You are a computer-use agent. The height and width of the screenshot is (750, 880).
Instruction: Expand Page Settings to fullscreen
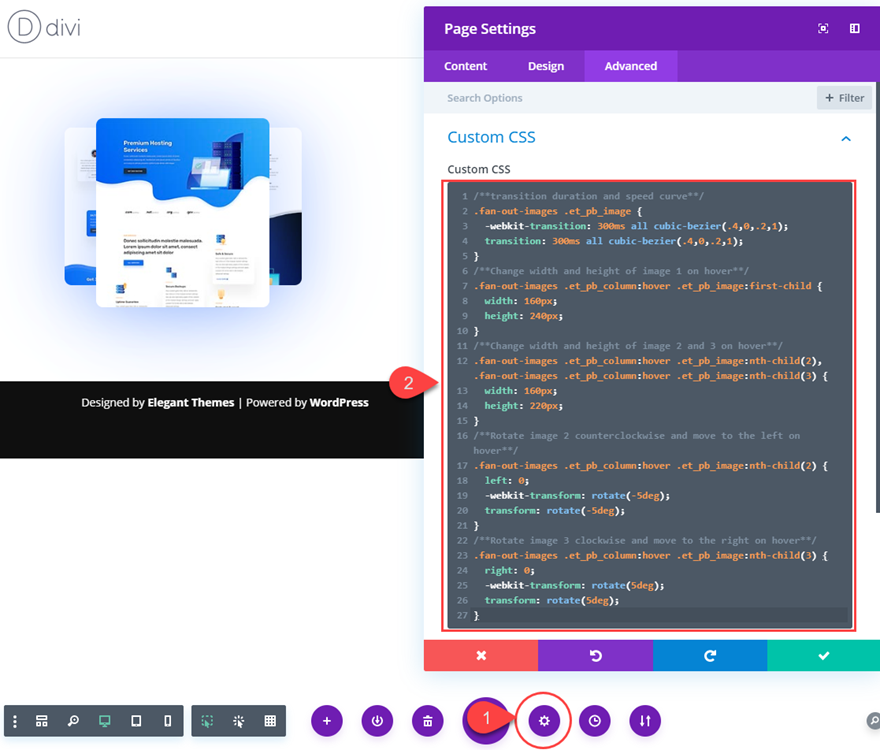823,29
